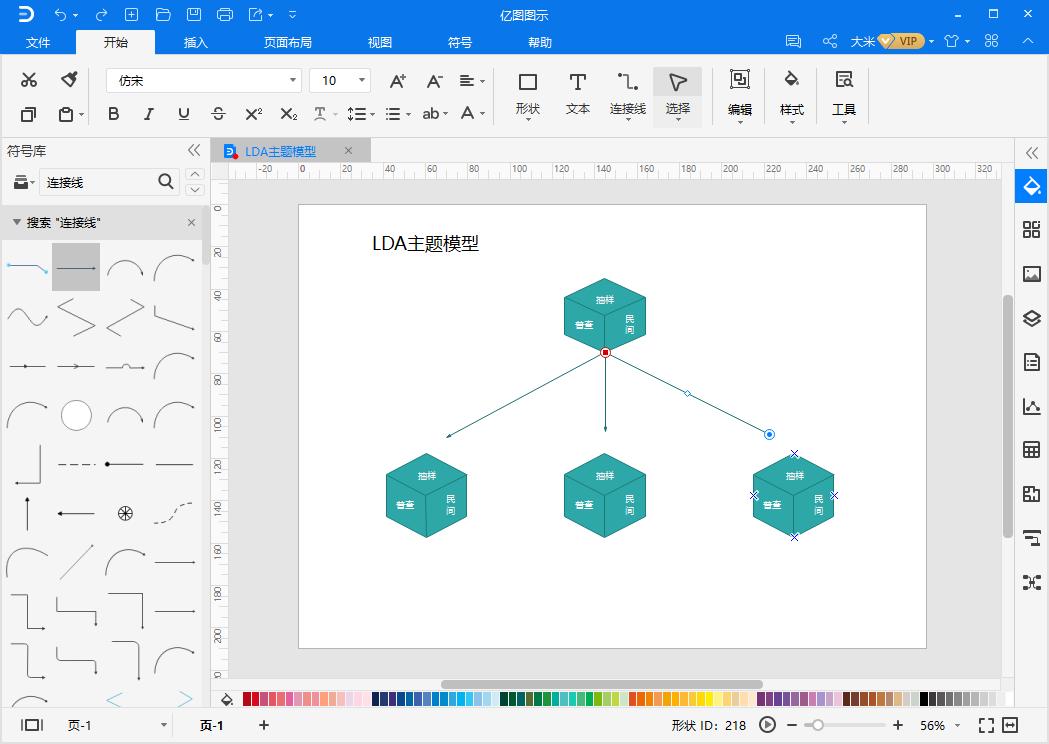Add a new page with plus button
Image resolution: width=1049 pixels, height=744 pixels.
[x=264, y=725]
